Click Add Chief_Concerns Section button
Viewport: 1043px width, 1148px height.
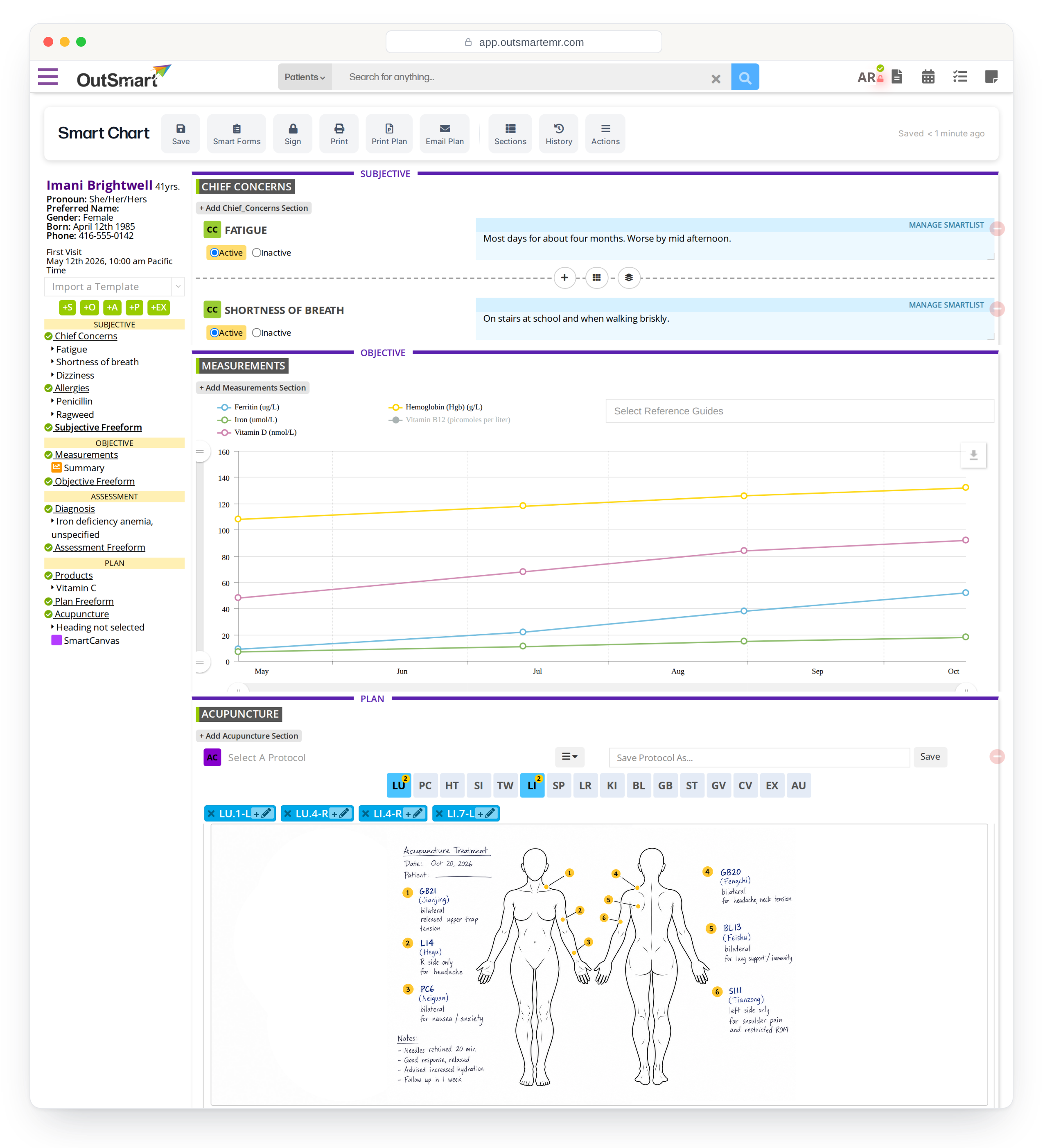click(253, 208)
